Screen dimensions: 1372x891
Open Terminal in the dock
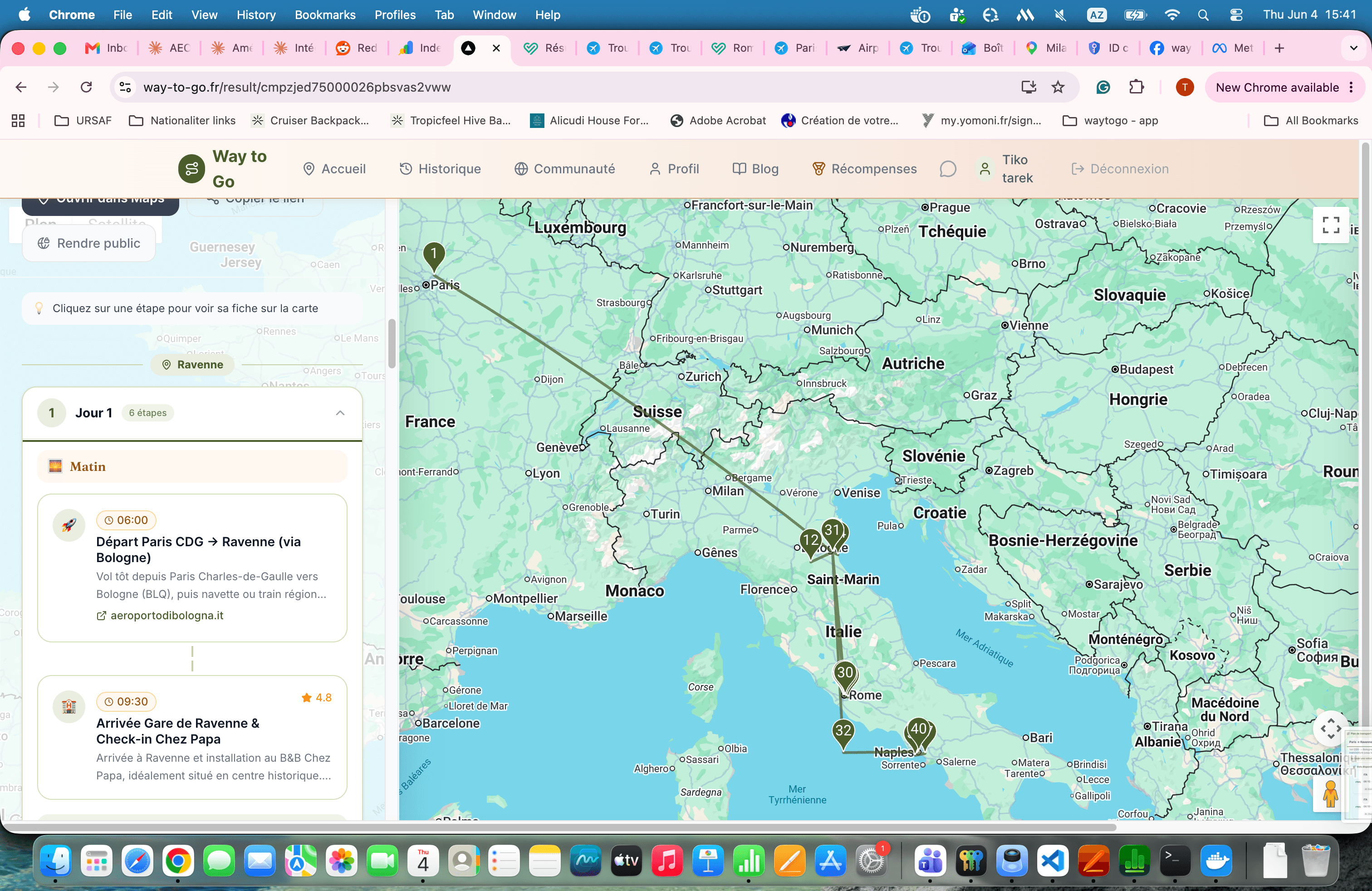(1175, 861)
